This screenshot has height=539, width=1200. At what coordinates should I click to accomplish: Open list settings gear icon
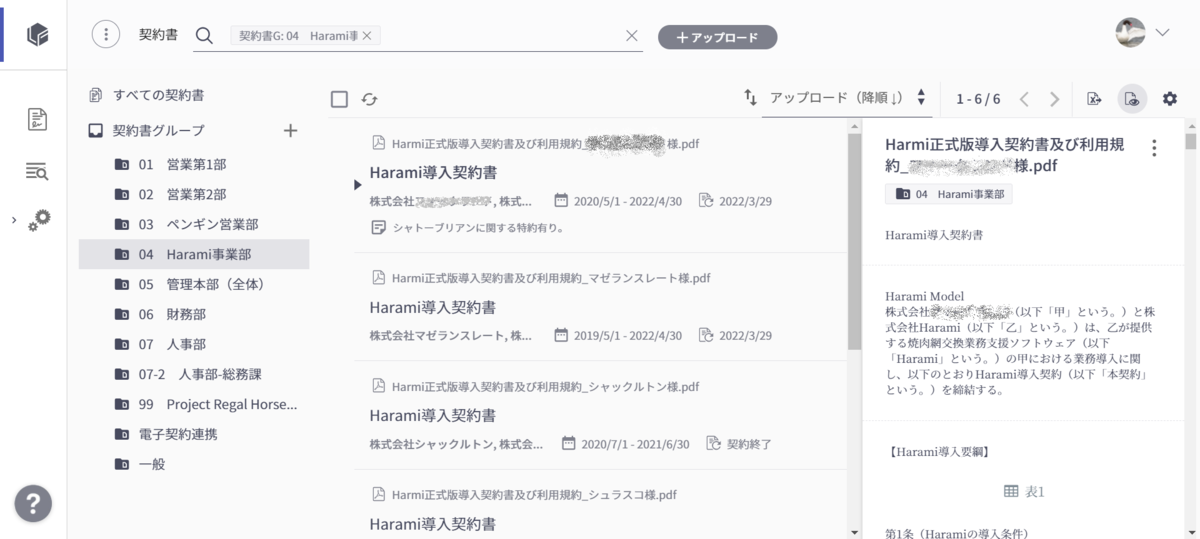[1169, 98]
